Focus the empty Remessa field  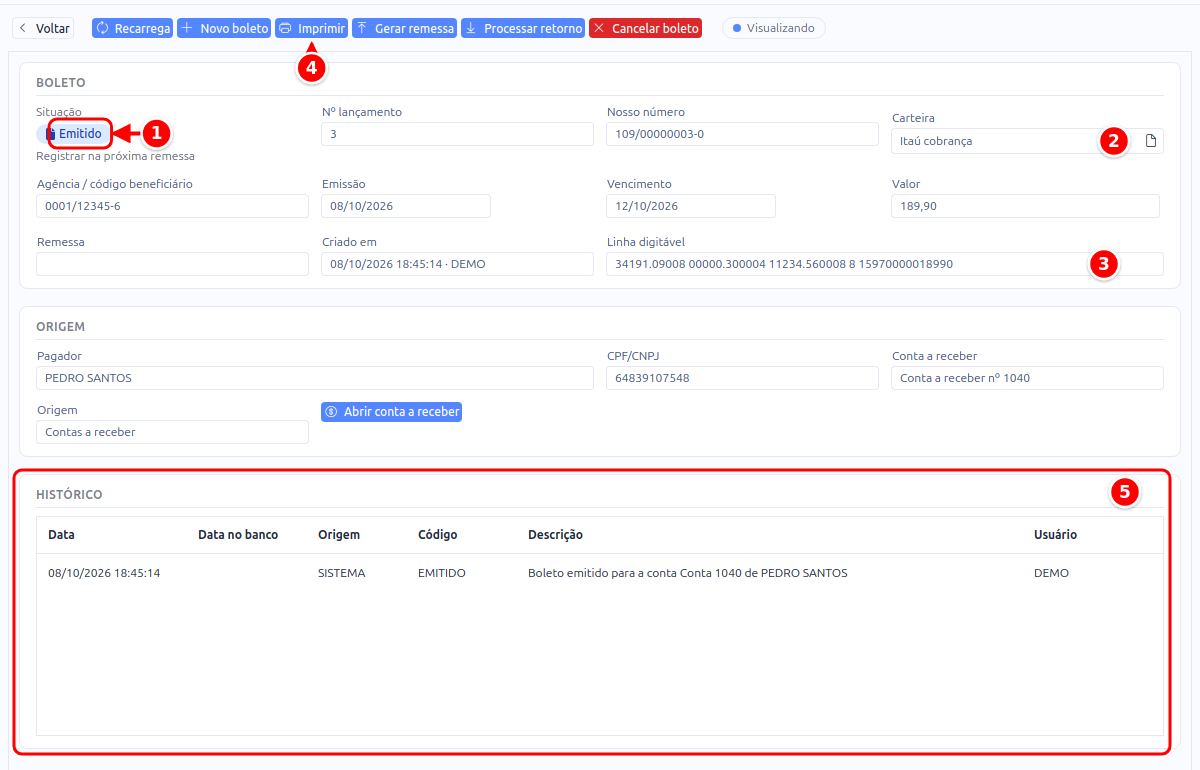coord(172,264)
